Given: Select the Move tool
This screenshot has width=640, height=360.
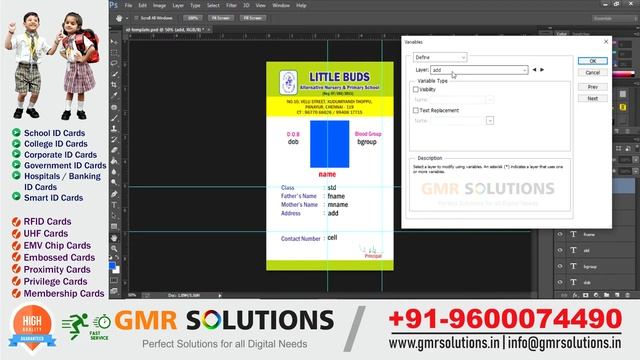Looking at the screenshot, I should 114,42.
